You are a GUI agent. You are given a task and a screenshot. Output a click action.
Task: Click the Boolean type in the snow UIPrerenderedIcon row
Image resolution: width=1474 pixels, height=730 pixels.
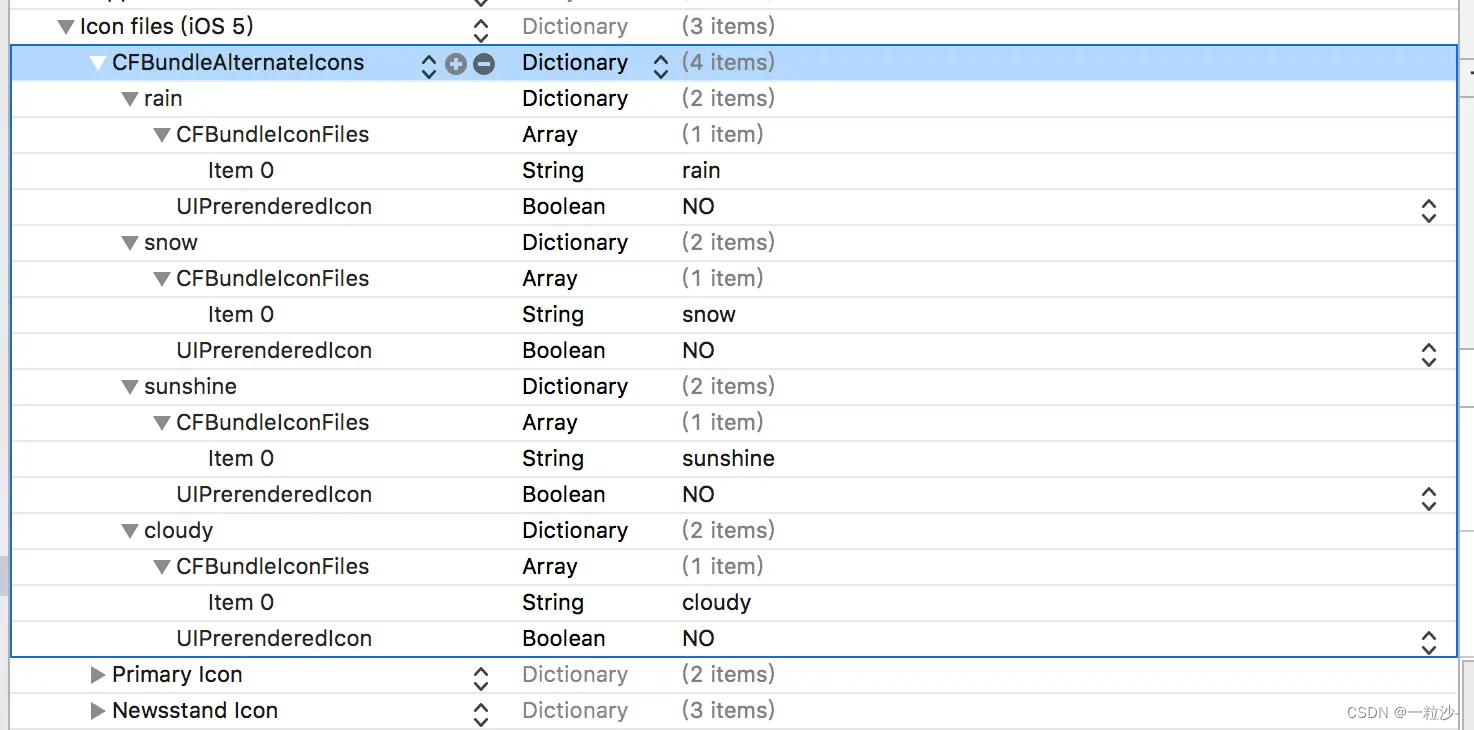point(564,351)
